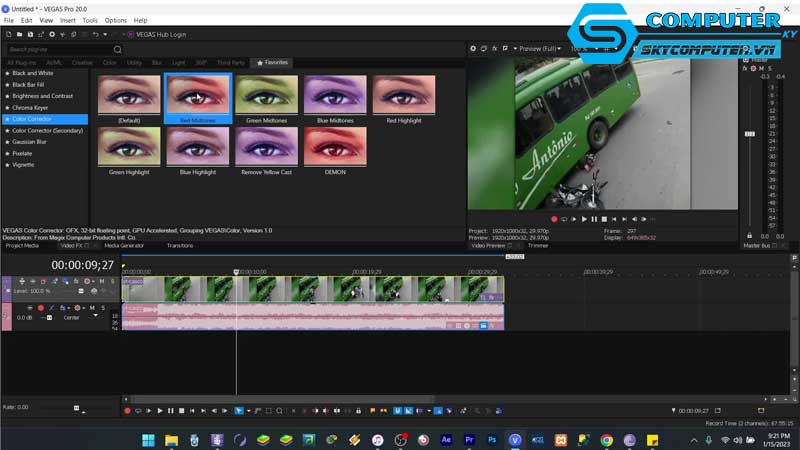Switch to the Transitions tab
800x450 pixels.
(180, 245)
